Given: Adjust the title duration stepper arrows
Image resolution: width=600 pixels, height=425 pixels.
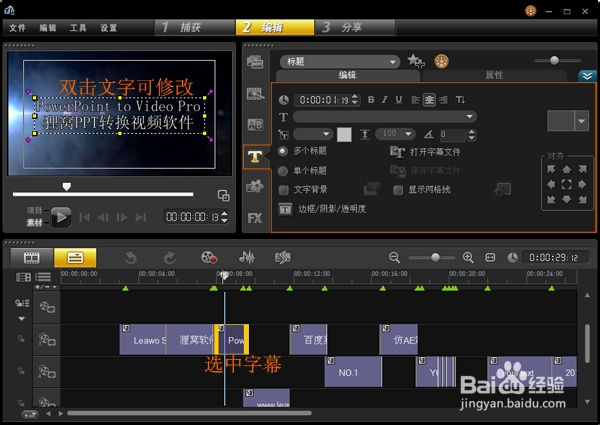Looking at the screenshot, I should click(355, 100).
